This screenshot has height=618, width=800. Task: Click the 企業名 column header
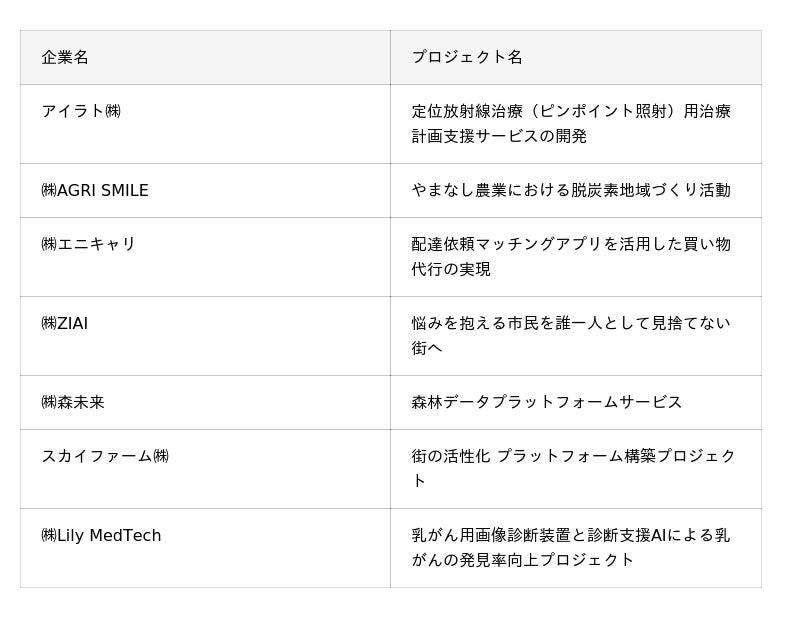[65, 57]
